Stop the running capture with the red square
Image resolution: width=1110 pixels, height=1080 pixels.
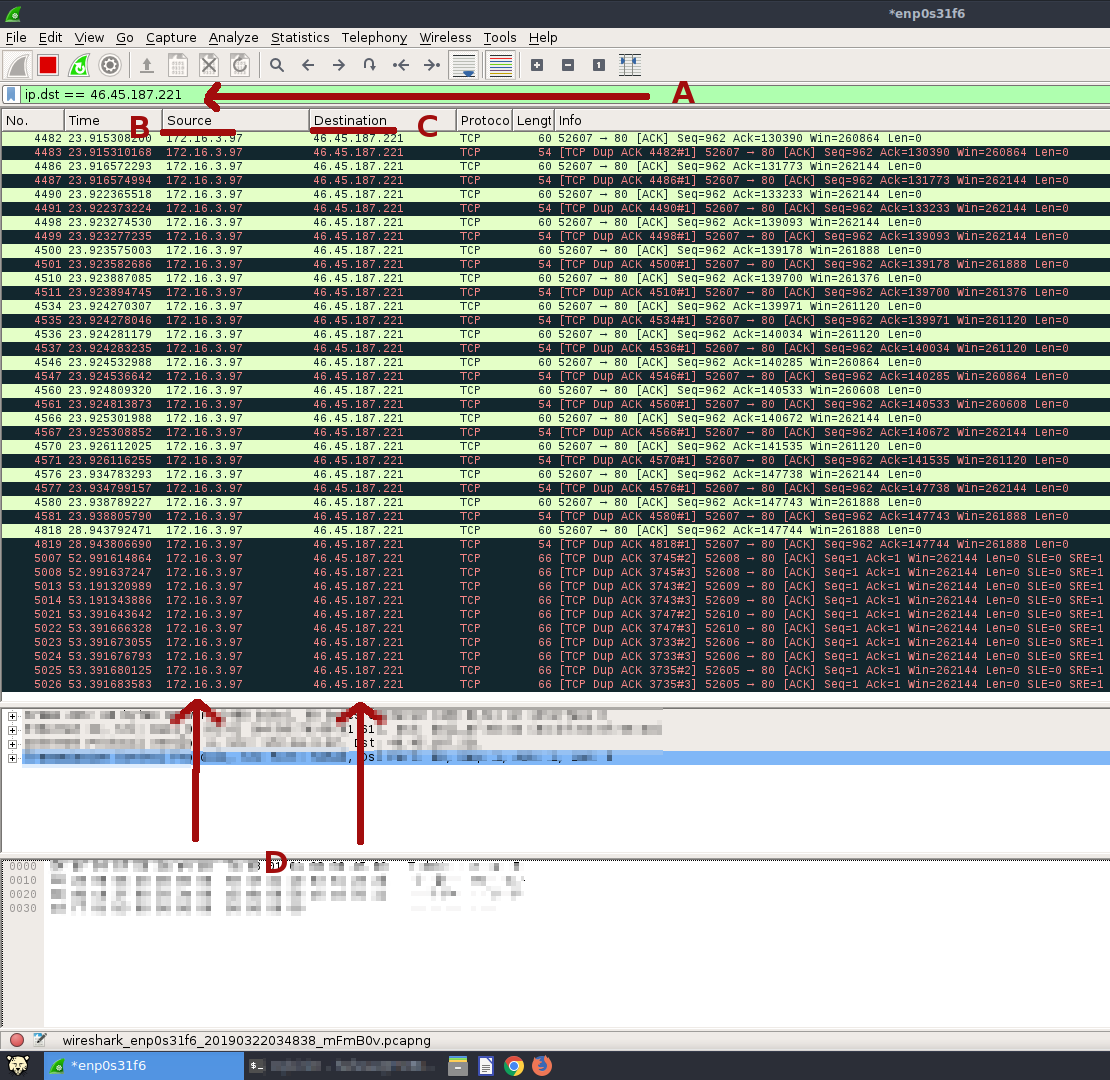click(48, 66)
